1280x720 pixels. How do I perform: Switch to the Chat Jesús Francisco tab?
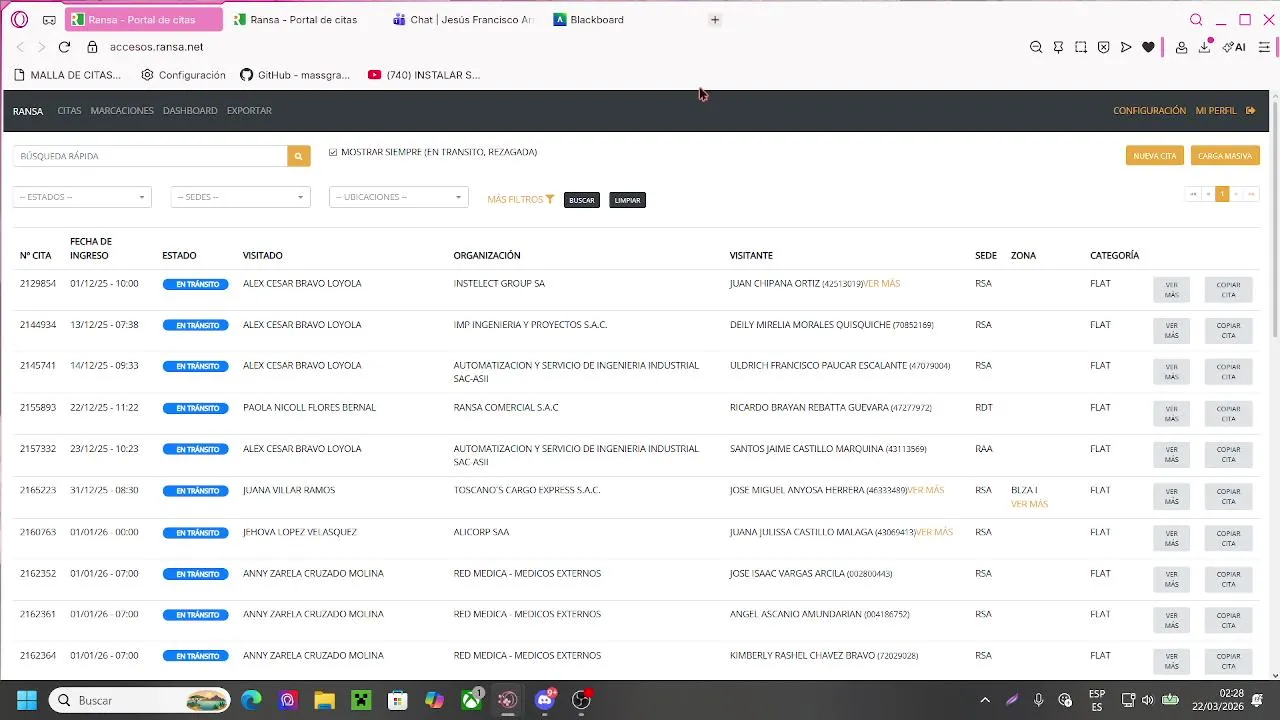tap(464, 20)
